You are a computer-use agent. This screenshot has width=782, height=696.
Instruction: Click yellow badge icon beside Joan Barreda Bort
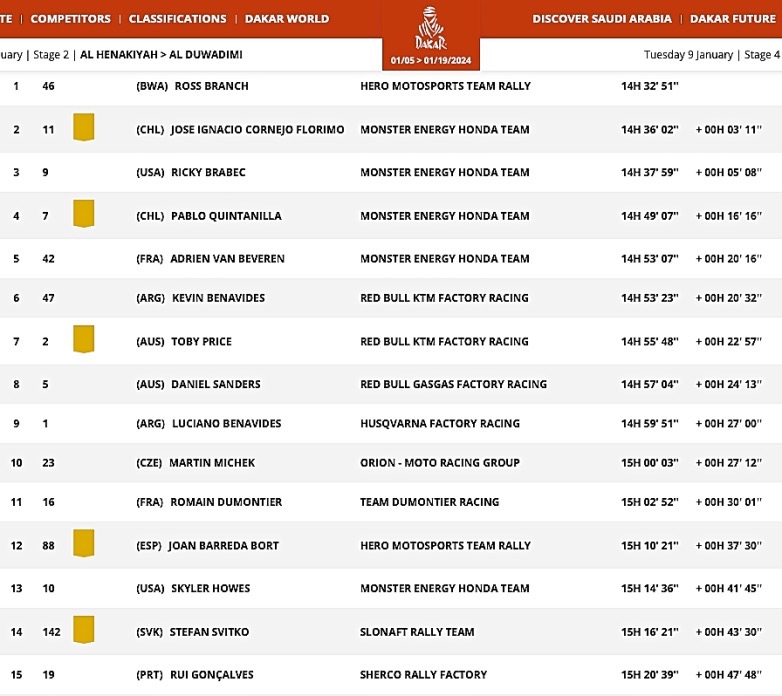coord(84,543)
